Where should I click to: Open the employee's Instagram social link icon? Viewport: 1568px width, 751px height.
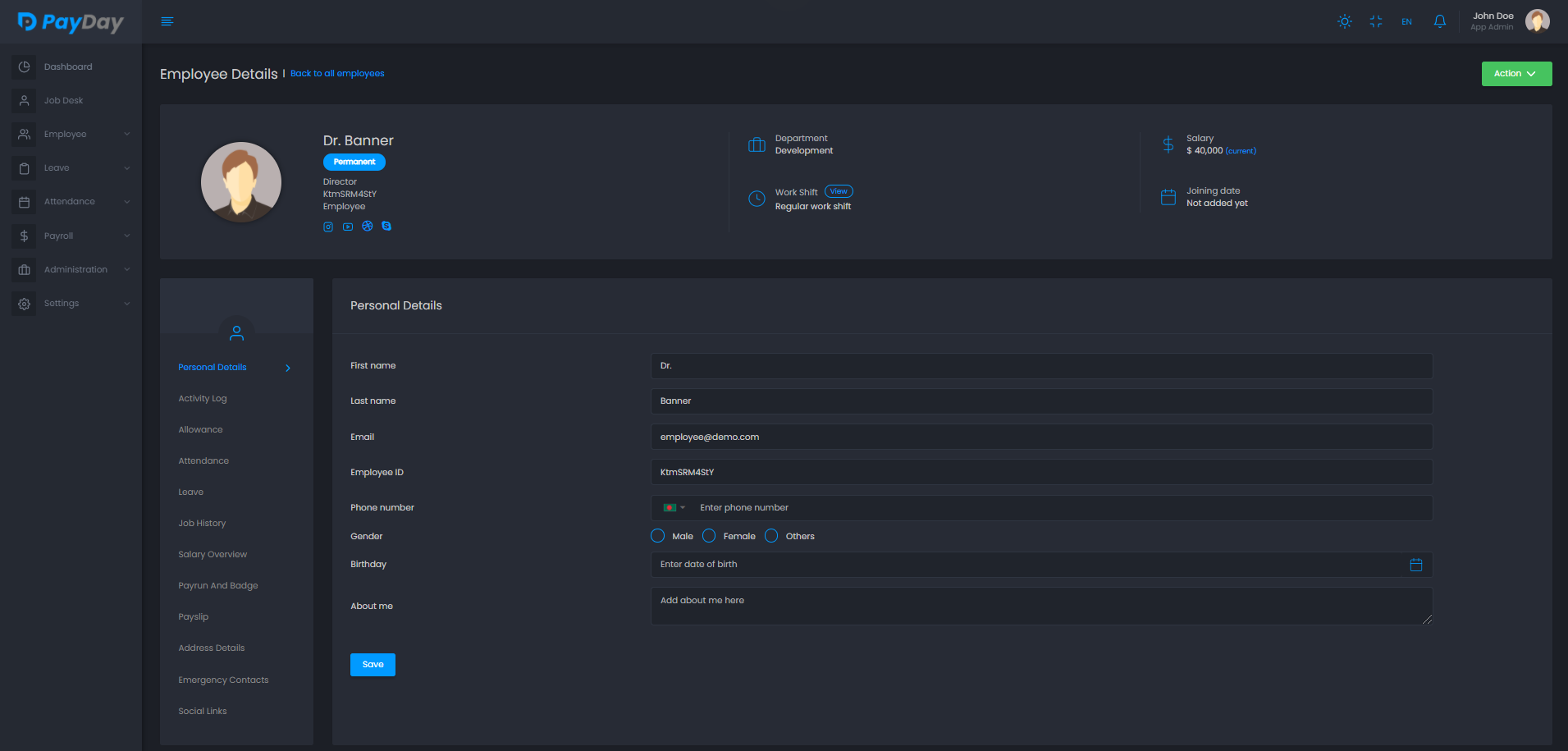(x=328, y=227)
